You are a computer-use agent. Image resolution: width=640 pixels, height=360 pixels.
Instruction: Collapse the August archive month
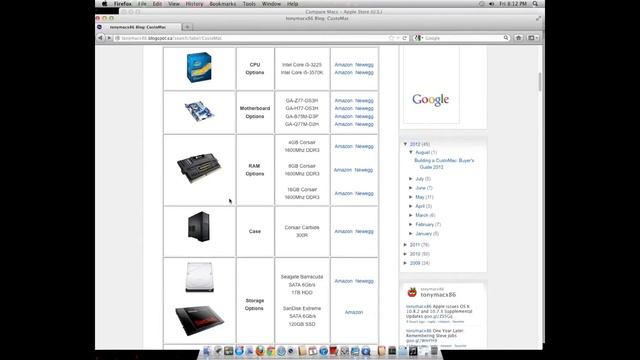tap(411, 152)
